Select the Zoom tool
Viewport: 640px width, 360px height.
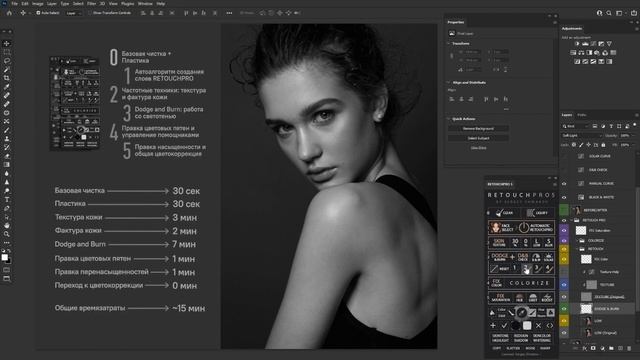[7, 234]
